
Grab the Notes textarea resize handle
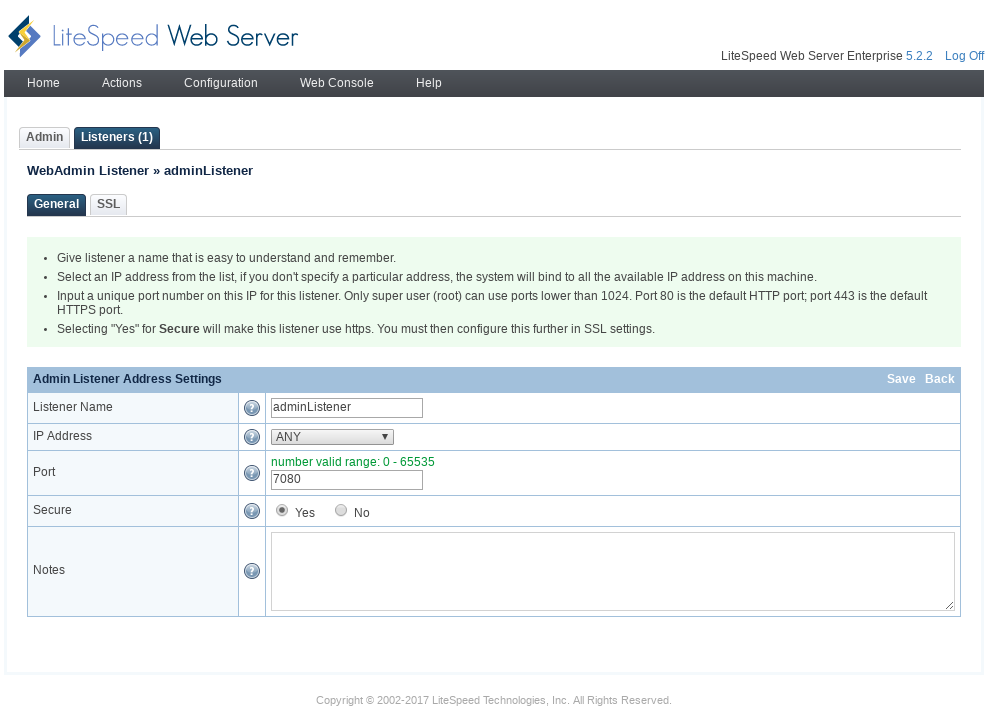(x=950, y=606)
